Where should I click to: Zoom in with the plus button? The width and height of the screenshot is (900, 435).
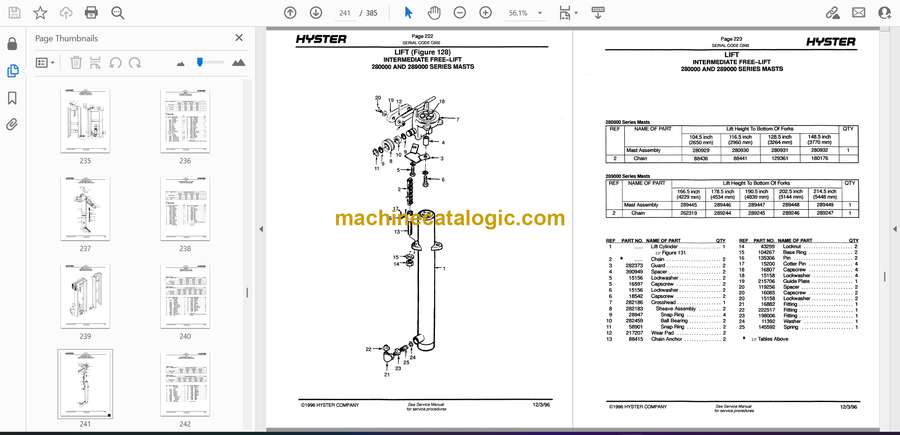pos(486,13)
